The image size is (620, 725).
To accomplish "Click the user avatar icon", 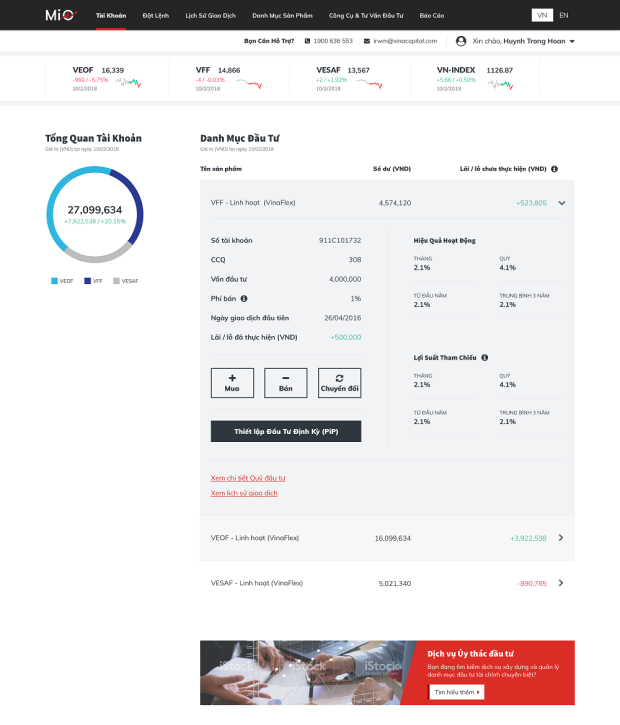I will click(x=461, y=41).
